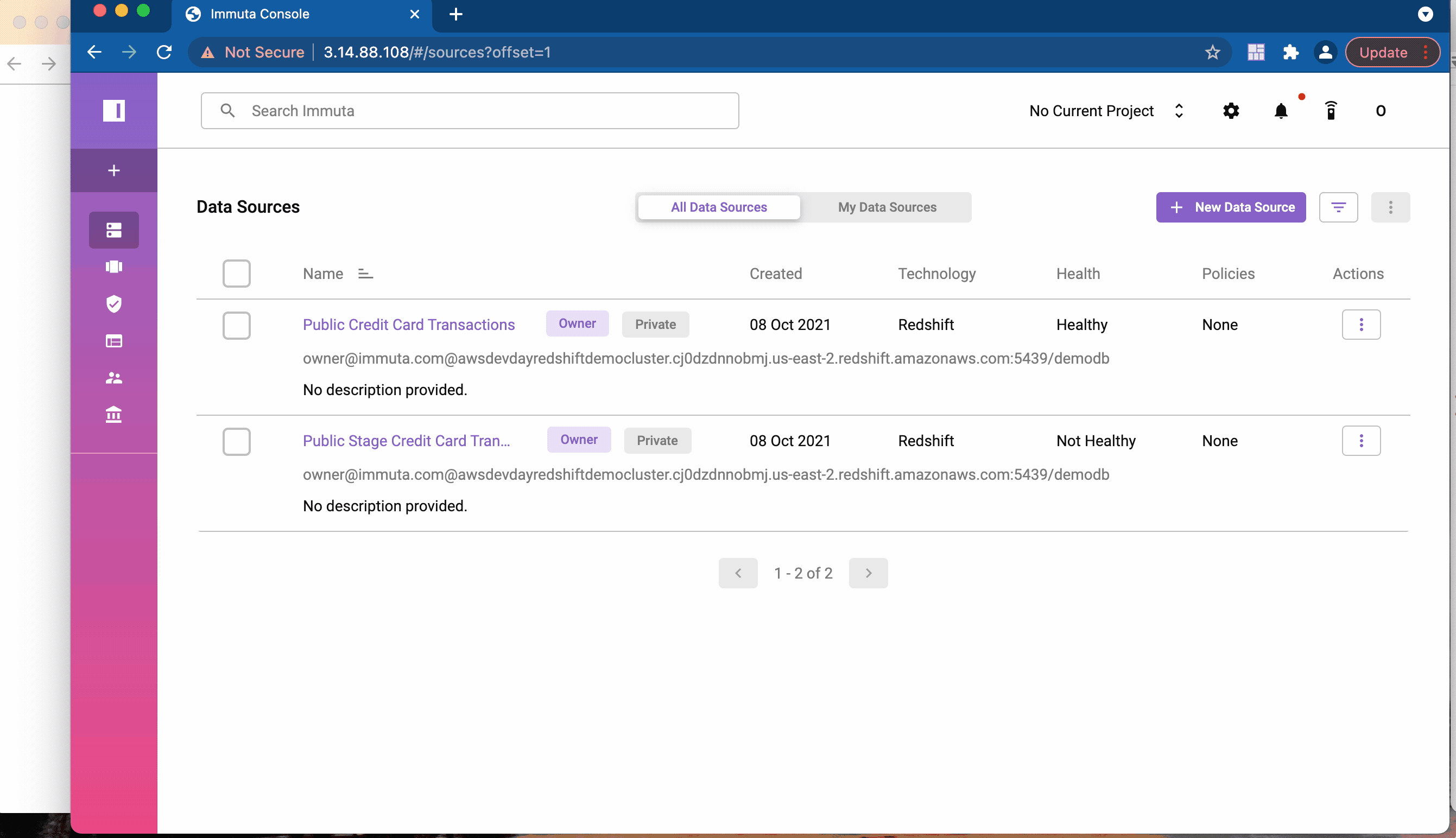Open the Governance building icon in the sidebar
1456x838 pixels.
click(114, 415)
